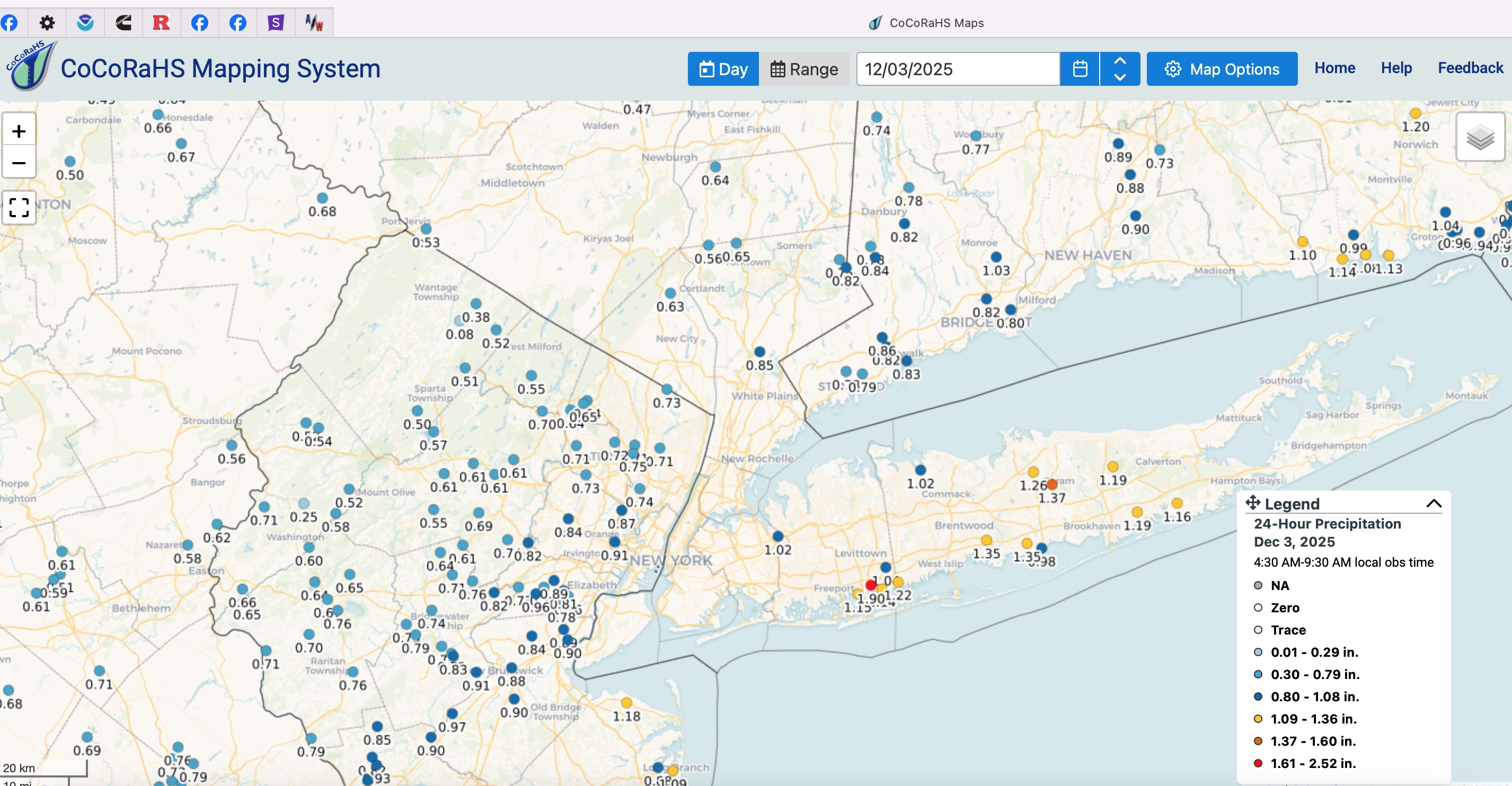
Task: Click the CoCoRaHS logo
Action: (x=31, y=66)
